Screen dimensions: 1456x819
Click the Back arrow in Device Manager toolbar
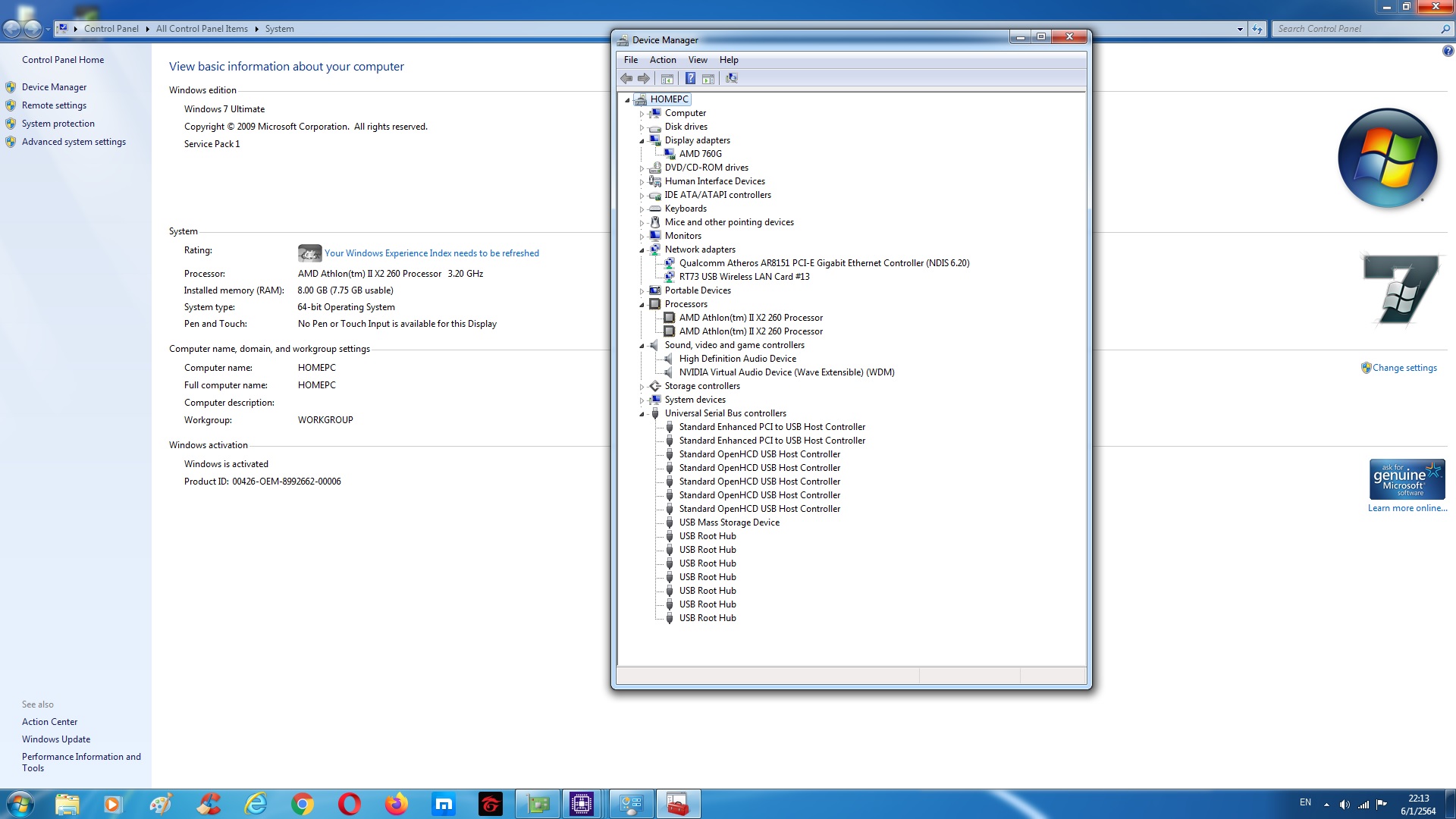click(x=626, y=78)
